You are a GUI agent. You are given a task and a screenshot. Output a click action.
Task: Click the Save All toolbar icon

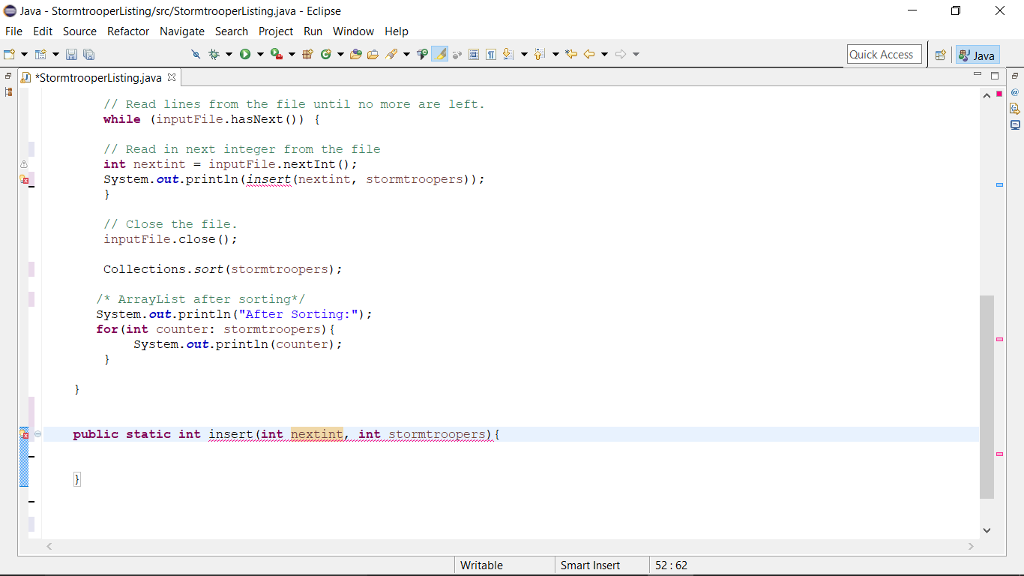89,54
